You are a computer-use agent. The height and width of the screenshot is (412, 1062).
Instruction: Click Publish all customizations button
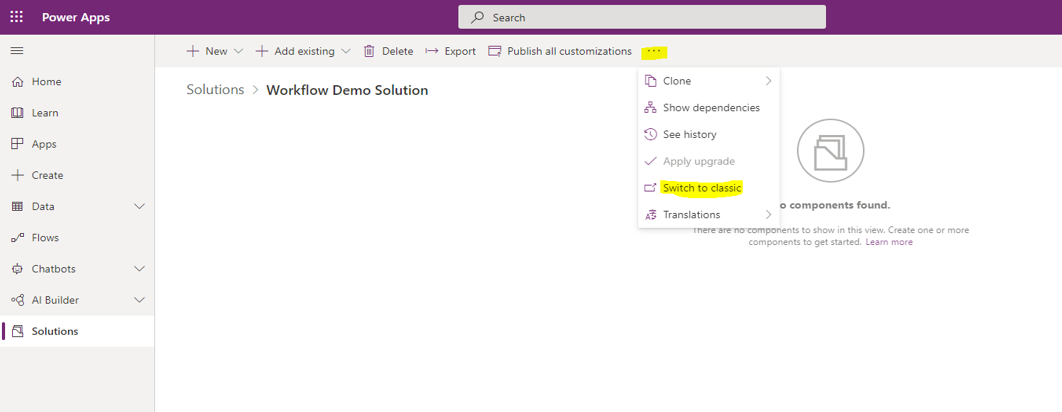(560, 51)
